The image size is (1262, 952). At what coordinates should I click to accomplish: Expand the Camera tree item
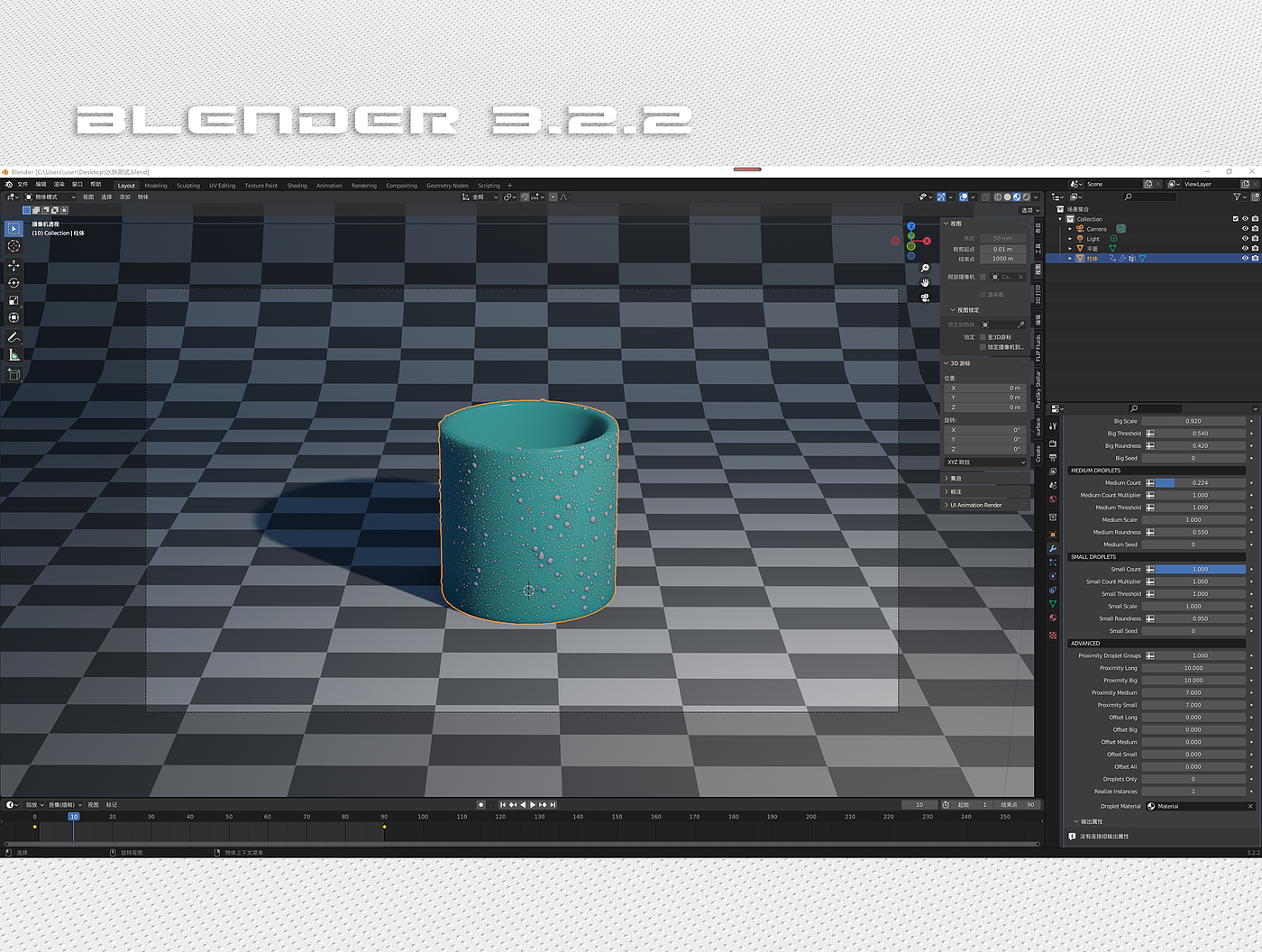pos(1070,229)
